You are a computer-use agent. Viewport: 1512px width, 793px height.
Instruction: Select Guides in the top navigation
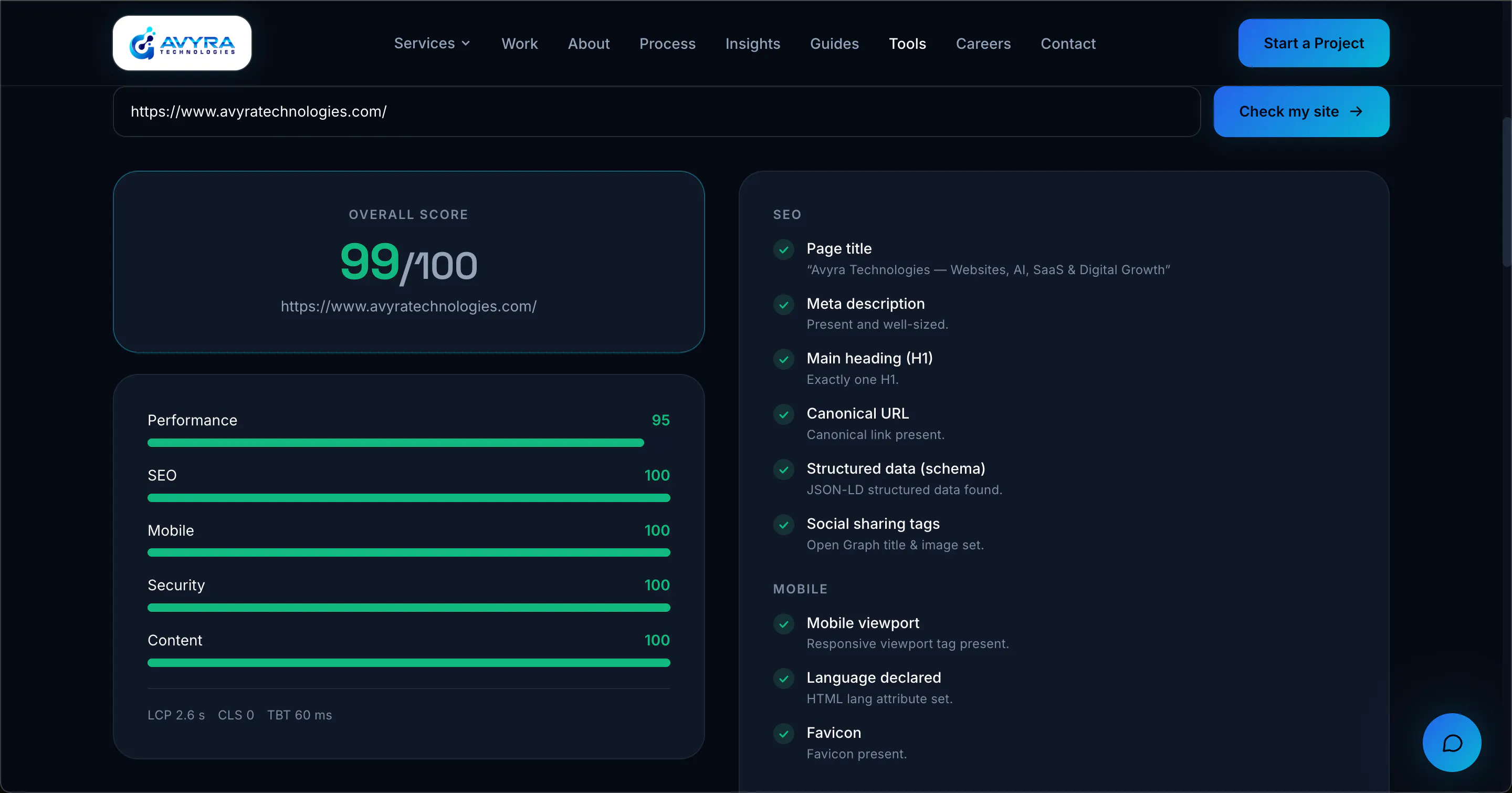[x=834, y=44]
